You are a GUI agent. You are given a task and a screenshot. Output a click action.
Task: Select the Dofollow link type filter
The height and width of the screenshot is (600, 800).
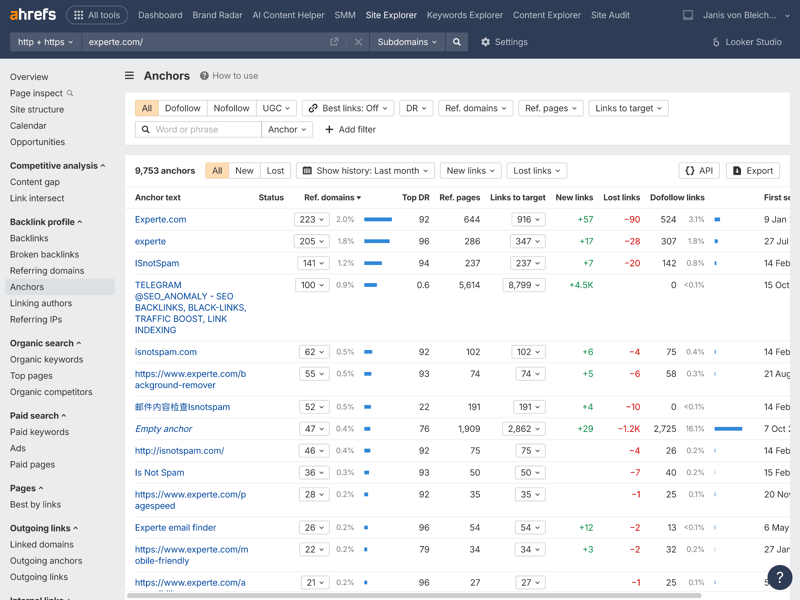[x=182, y=108]
